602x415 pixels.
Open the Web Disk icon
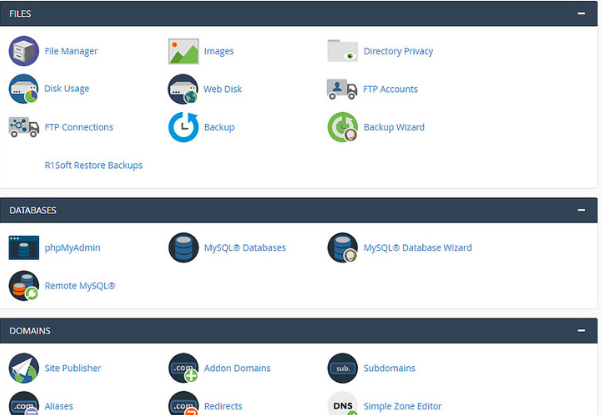point(183,89)
